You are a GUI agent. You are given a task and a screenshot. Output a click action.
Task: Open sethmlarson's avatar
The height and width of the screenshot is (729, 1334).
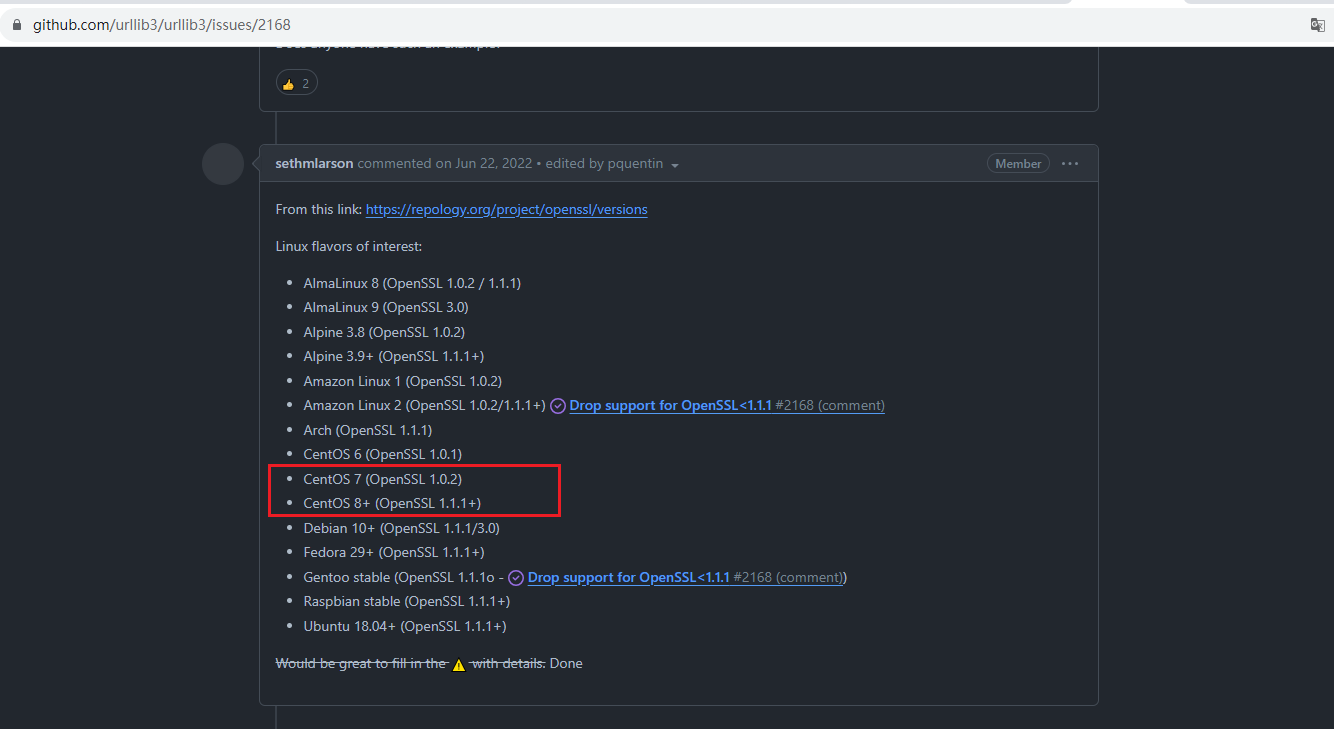223,164
